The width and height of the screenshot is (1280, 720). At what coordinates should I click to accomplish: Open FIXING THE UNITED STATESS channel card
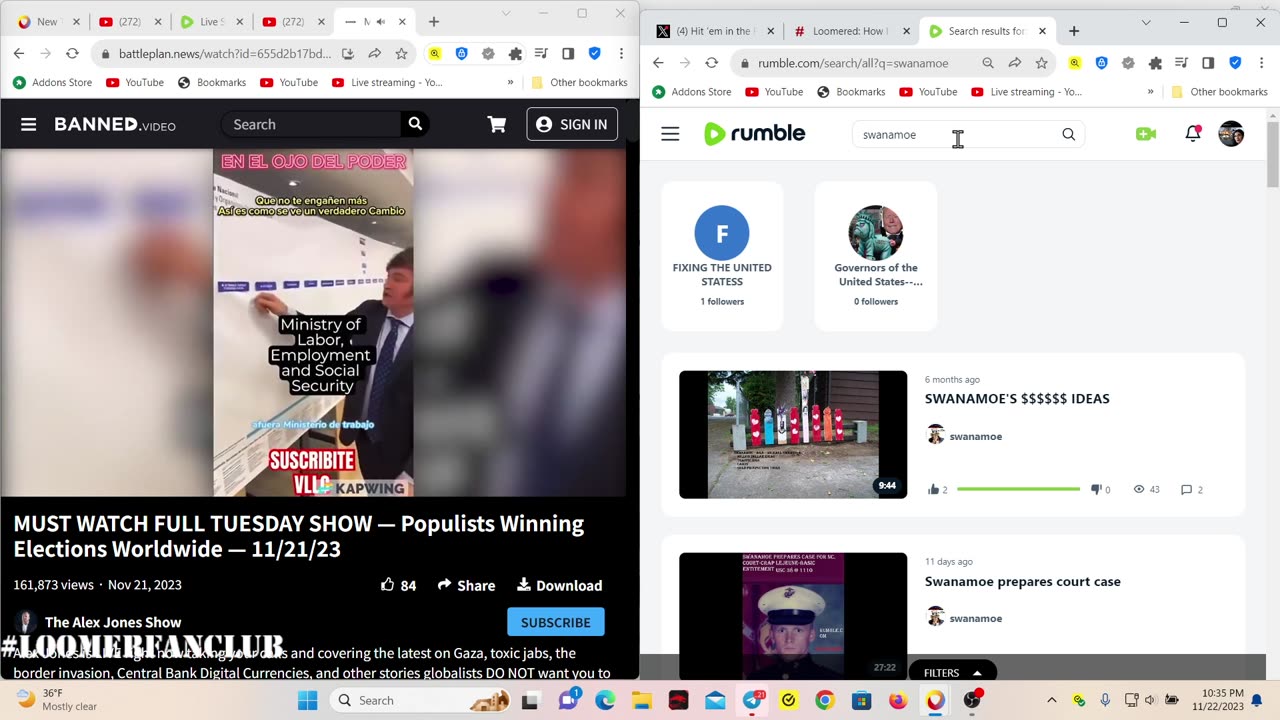pos(722,256)
